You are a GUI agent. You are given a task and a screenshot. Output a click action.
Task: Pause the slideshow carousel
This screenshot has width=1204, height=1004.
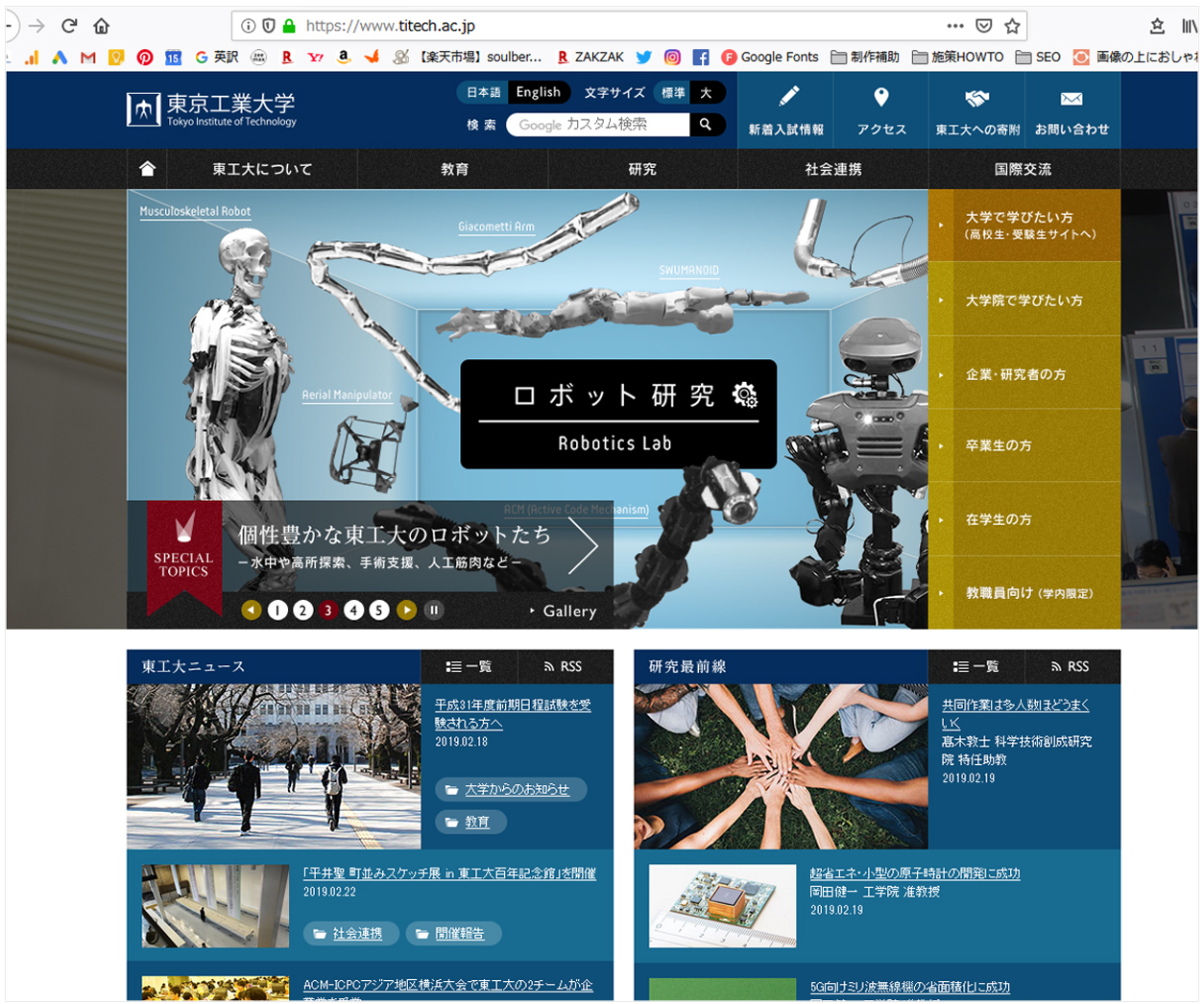434,610
